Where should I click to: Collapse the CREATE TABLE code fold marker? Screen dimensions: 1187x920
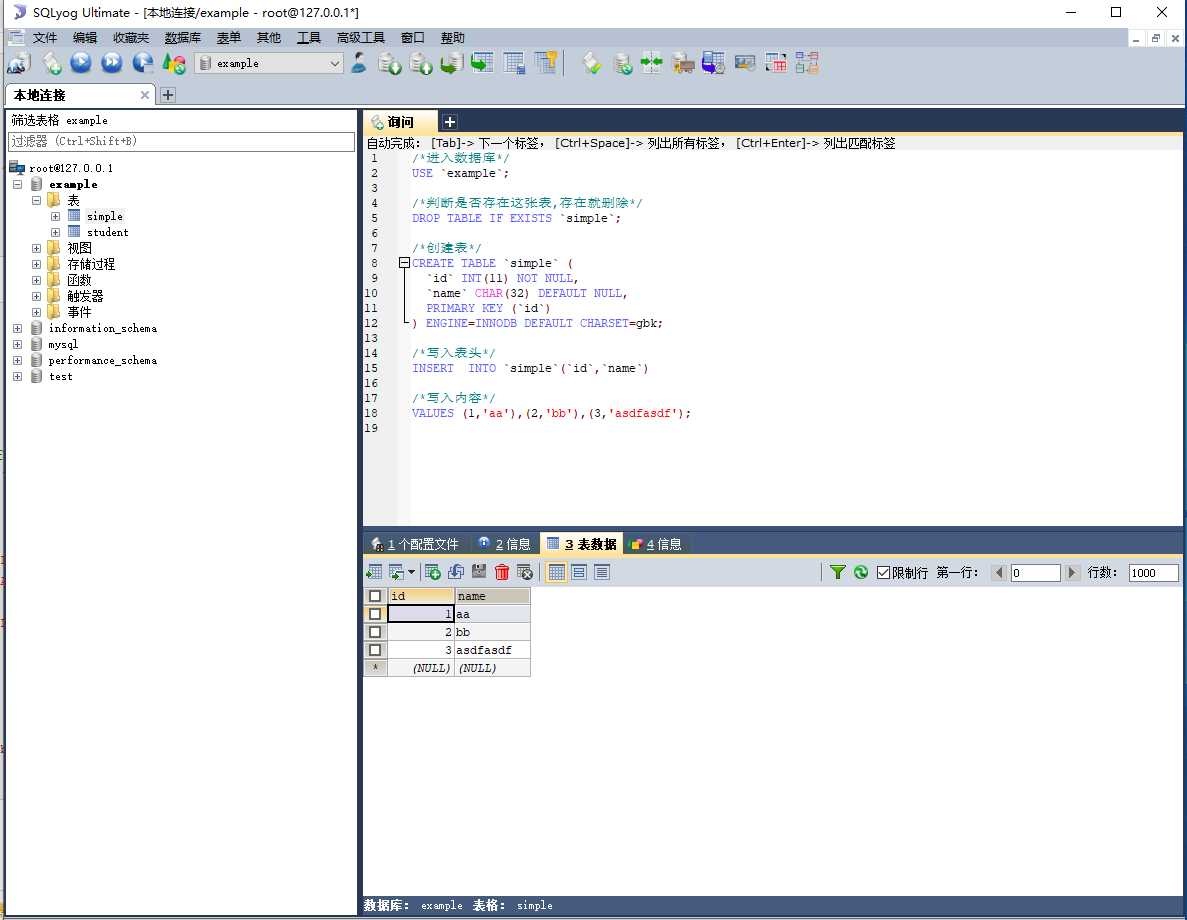404,263
